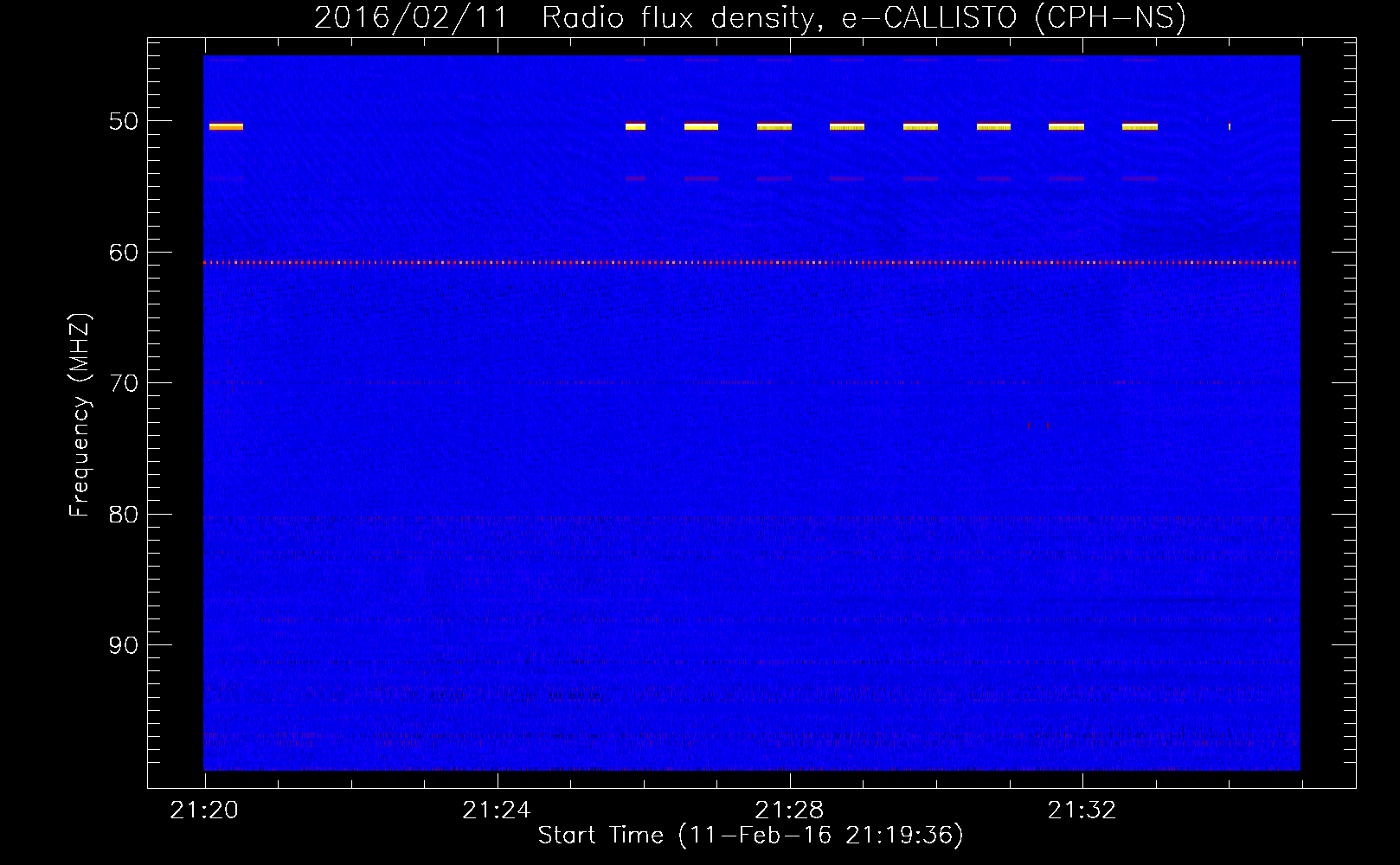Click the 70 frequency tick label
1400x865 pixels.
(x=123, y=383)
